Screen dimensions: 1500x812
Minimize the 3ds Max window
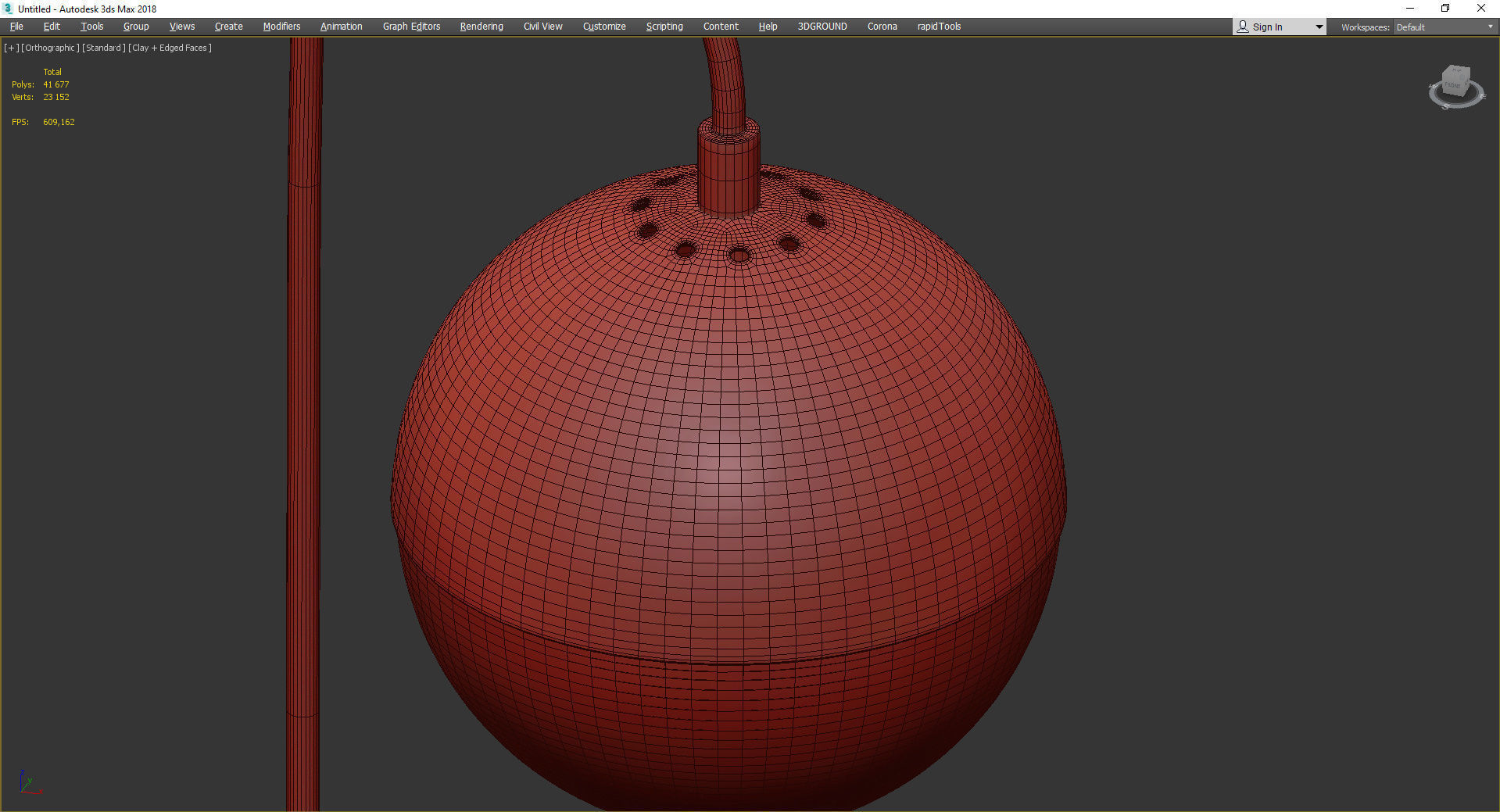click(1410, 9)
